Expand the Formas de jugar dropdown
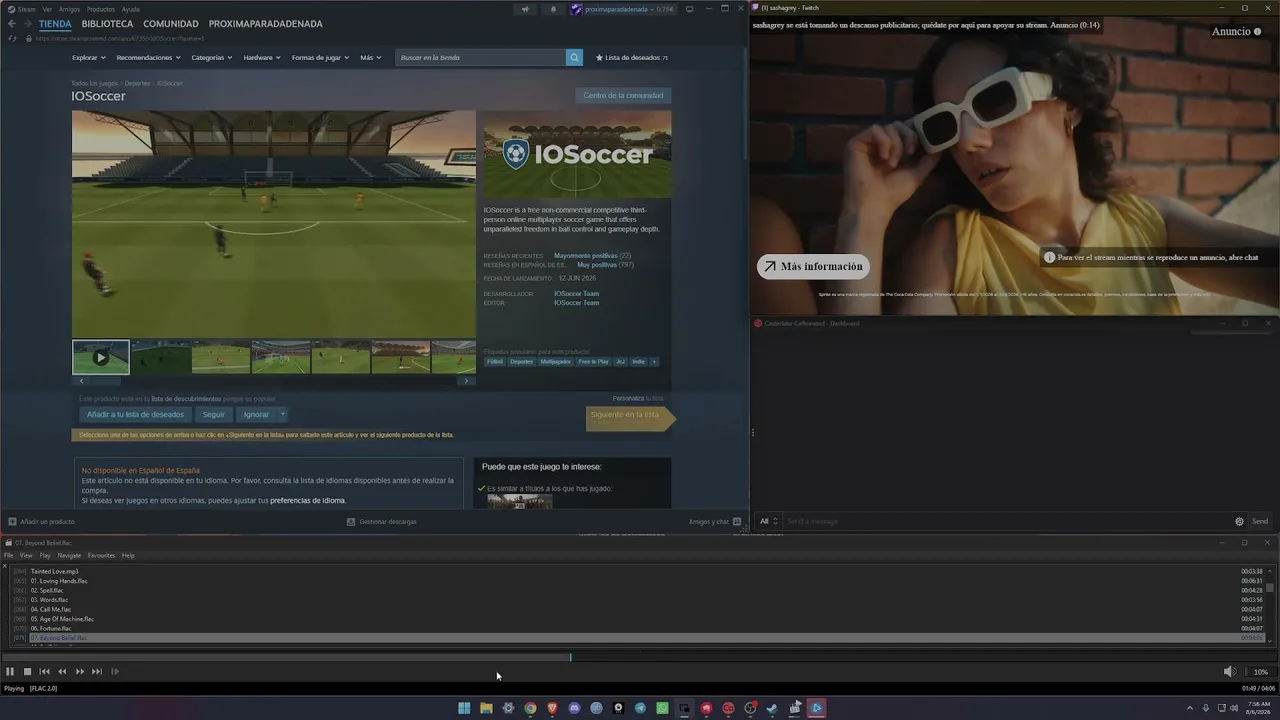Viewport: 1280px width, 720px height. click(x=321, y=58)
